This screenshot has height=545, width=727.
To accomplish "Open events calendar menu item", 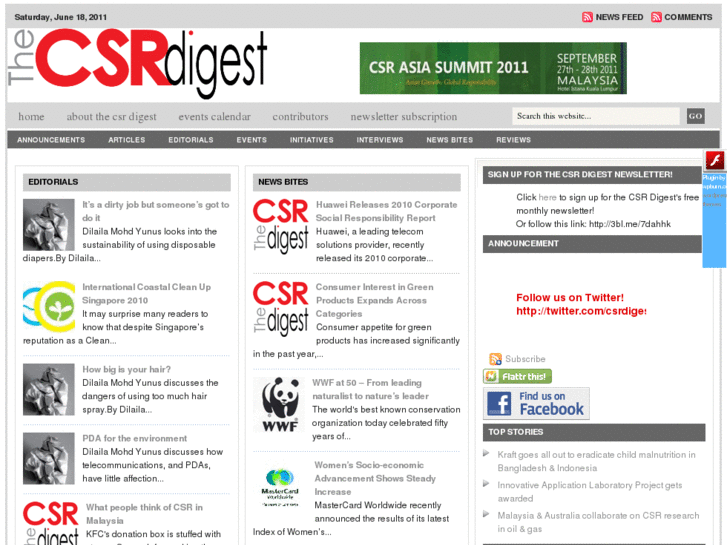I will tap(215, 116).
